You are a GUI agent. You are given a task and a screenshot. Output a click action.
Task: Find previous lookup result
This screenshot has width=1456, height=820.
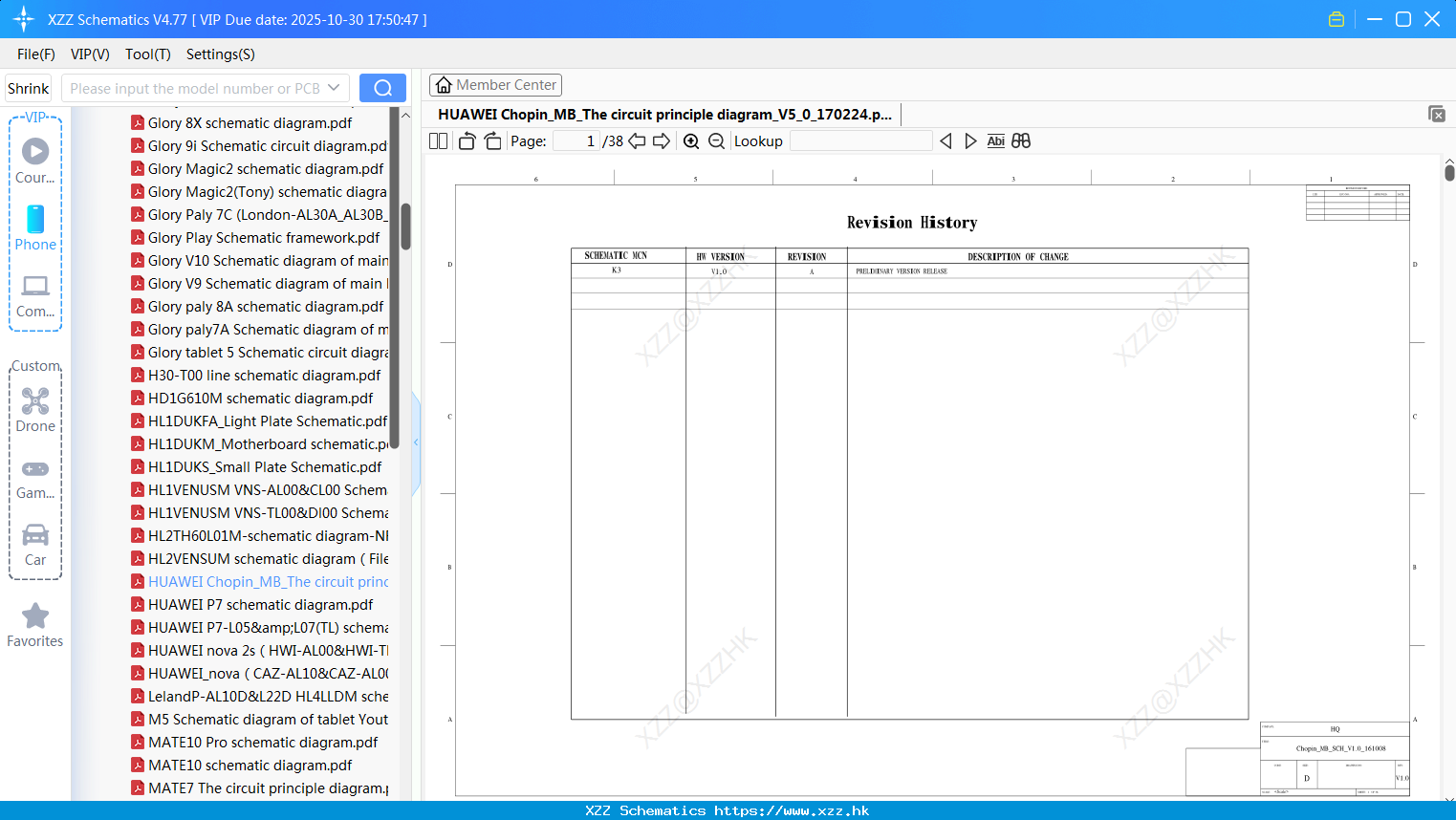coord(945,140)
